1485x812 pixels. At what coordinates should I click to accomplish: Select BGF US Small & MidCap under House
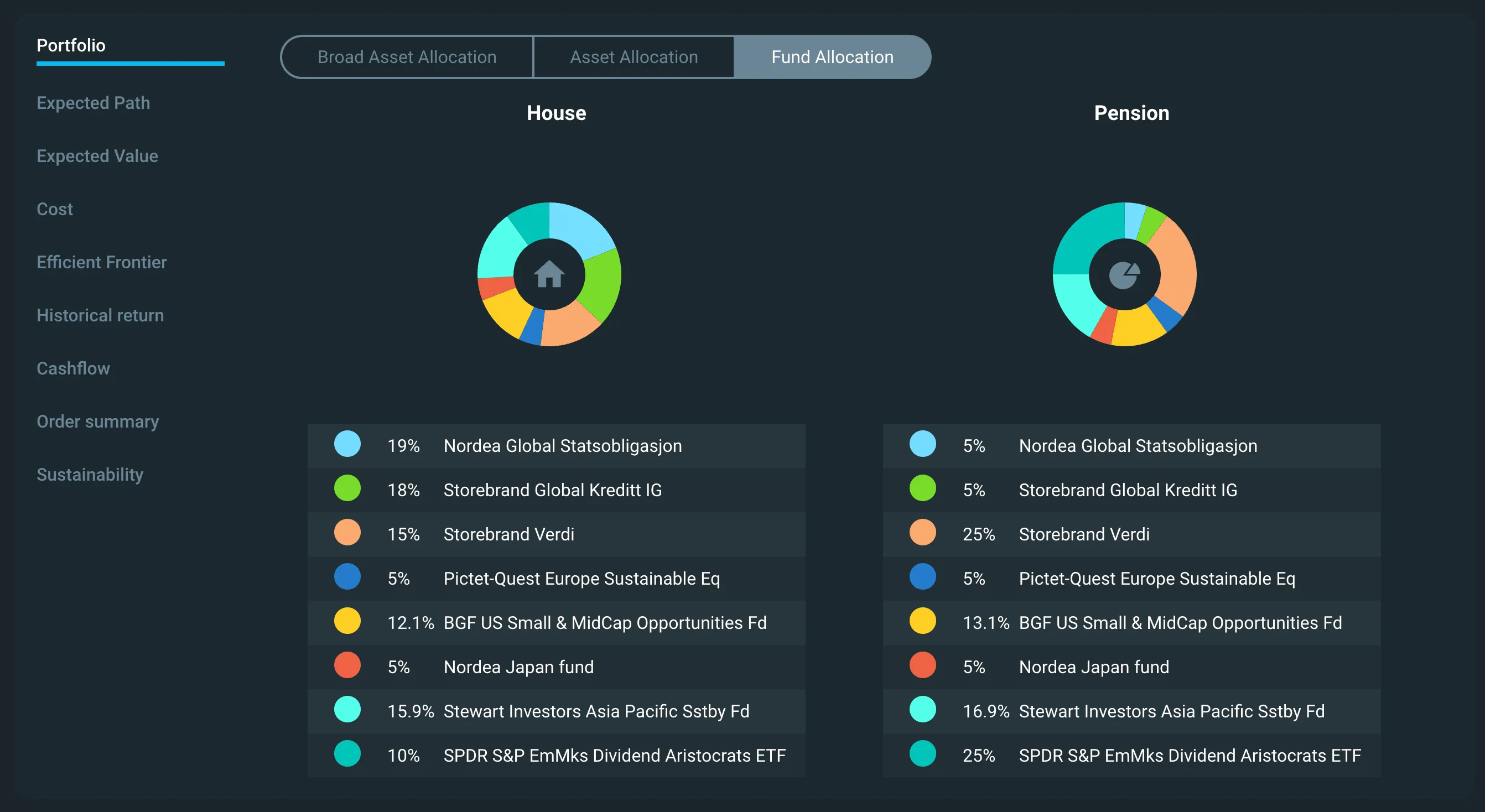(x=605, y=623)
